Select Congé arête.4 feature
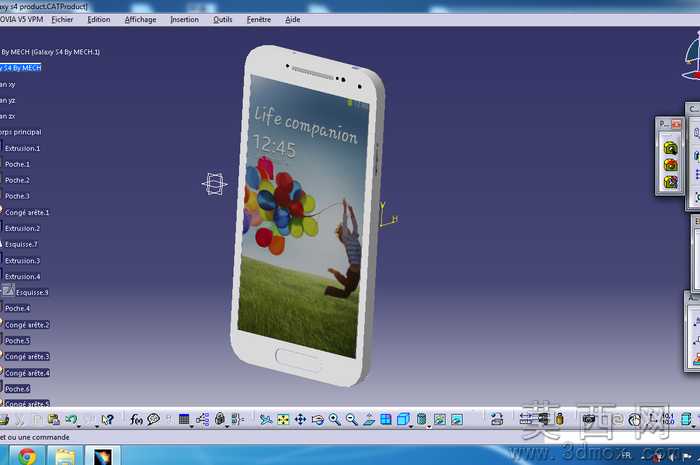The width and height of the screenshot is (700, 465). pos(27,373)
